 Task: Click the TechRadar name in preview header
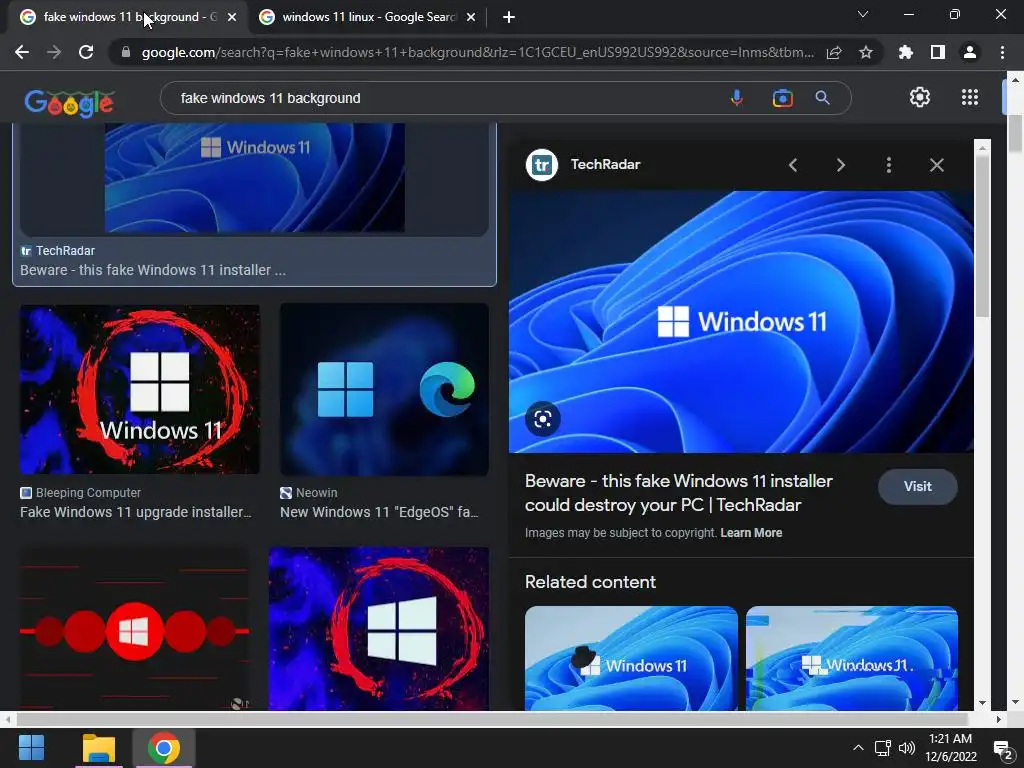click(x=605, y=165)
